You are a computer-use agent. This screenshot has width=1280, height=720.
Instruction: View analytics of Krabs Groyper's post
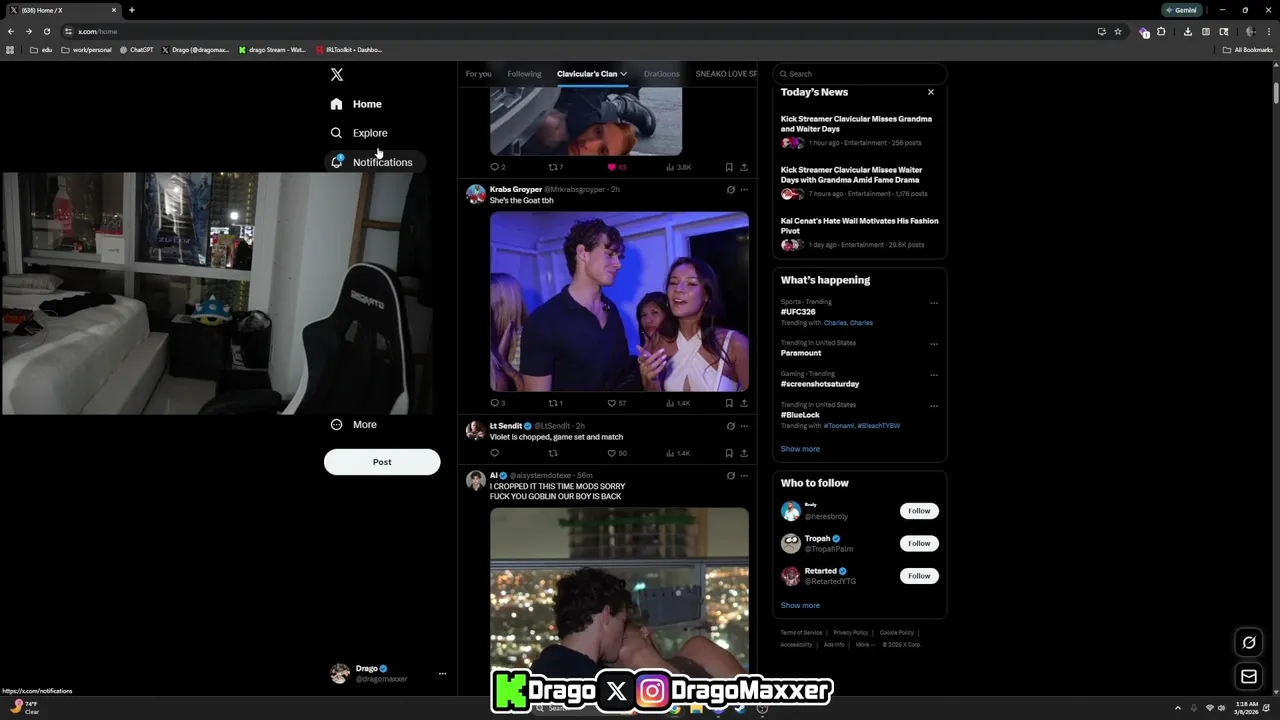click(x=677, y=403)
